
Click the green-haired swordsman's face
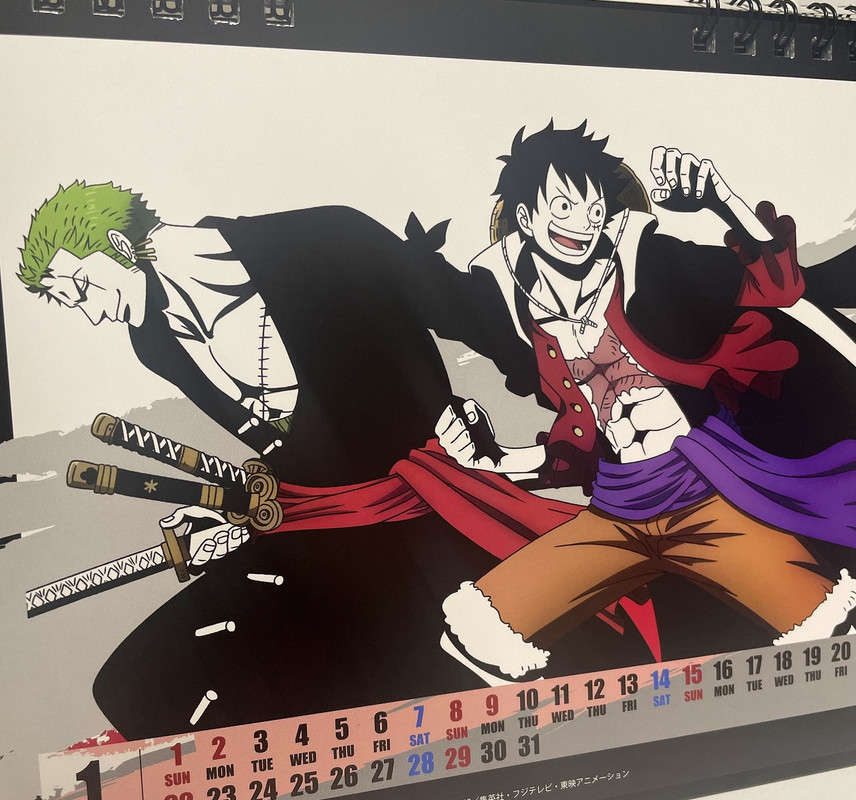point(93,288)
